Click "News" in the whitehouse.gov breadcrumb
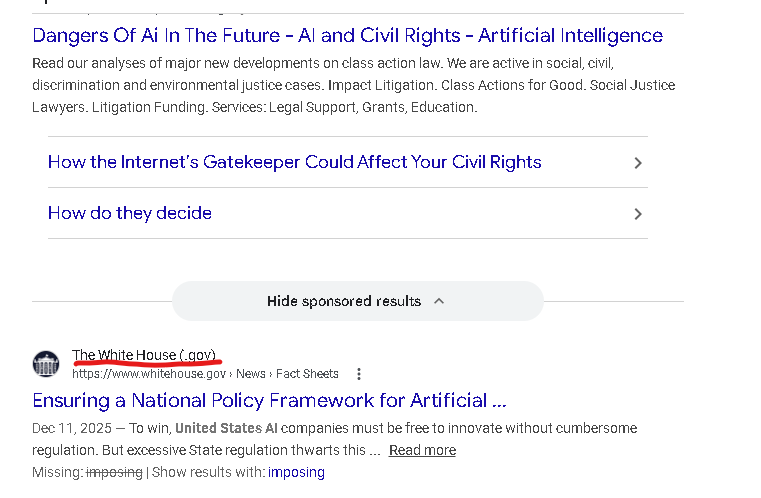 pos(251,374)
